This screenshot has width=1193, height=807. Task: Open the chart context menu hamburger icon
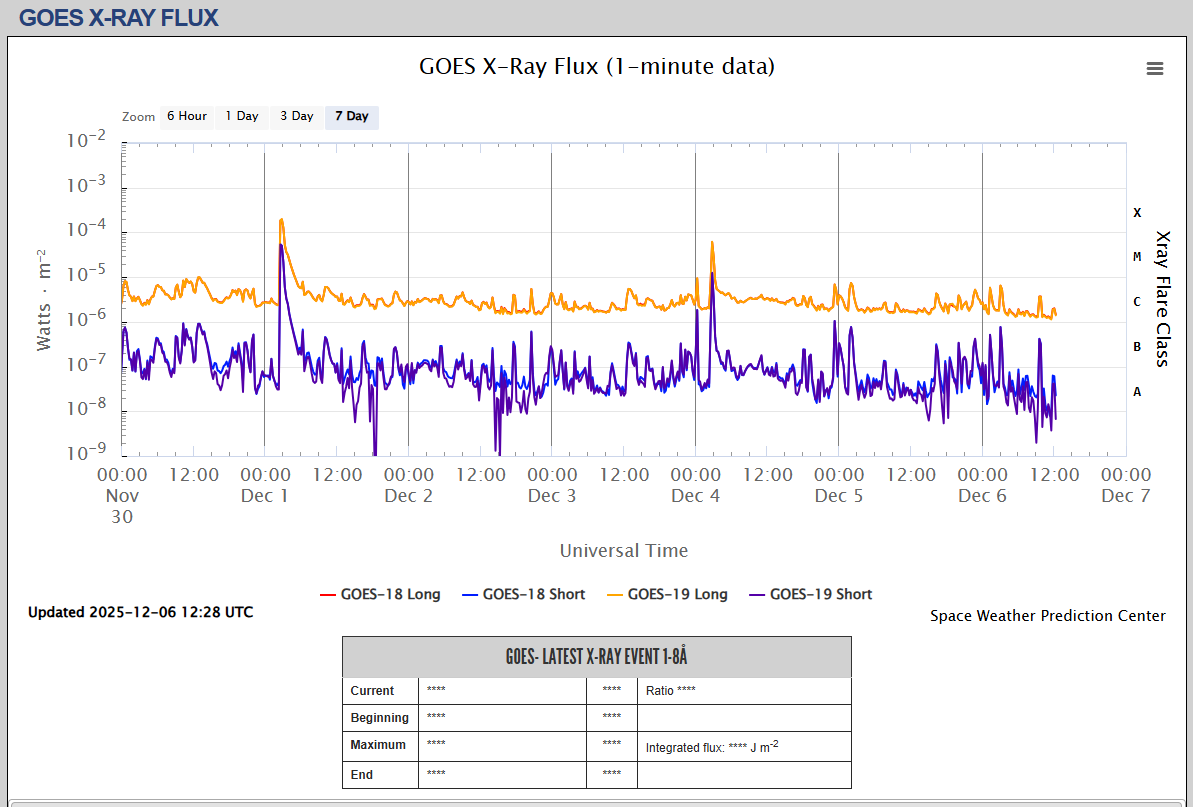point(1155,68)
